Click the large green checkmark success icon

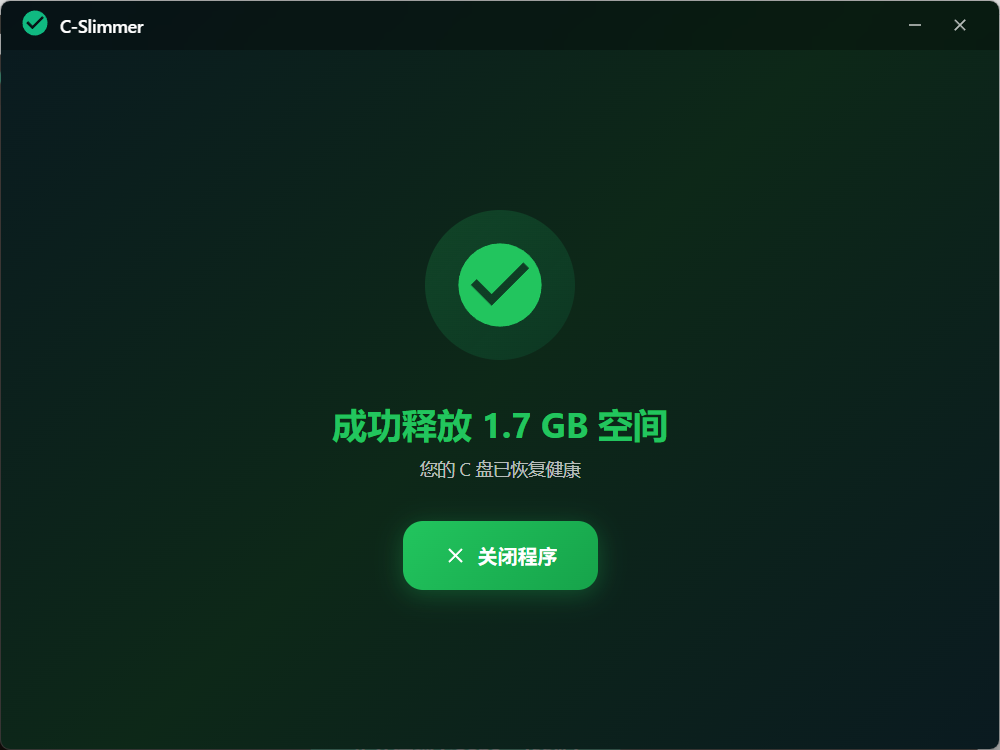(x=500, y=285)
